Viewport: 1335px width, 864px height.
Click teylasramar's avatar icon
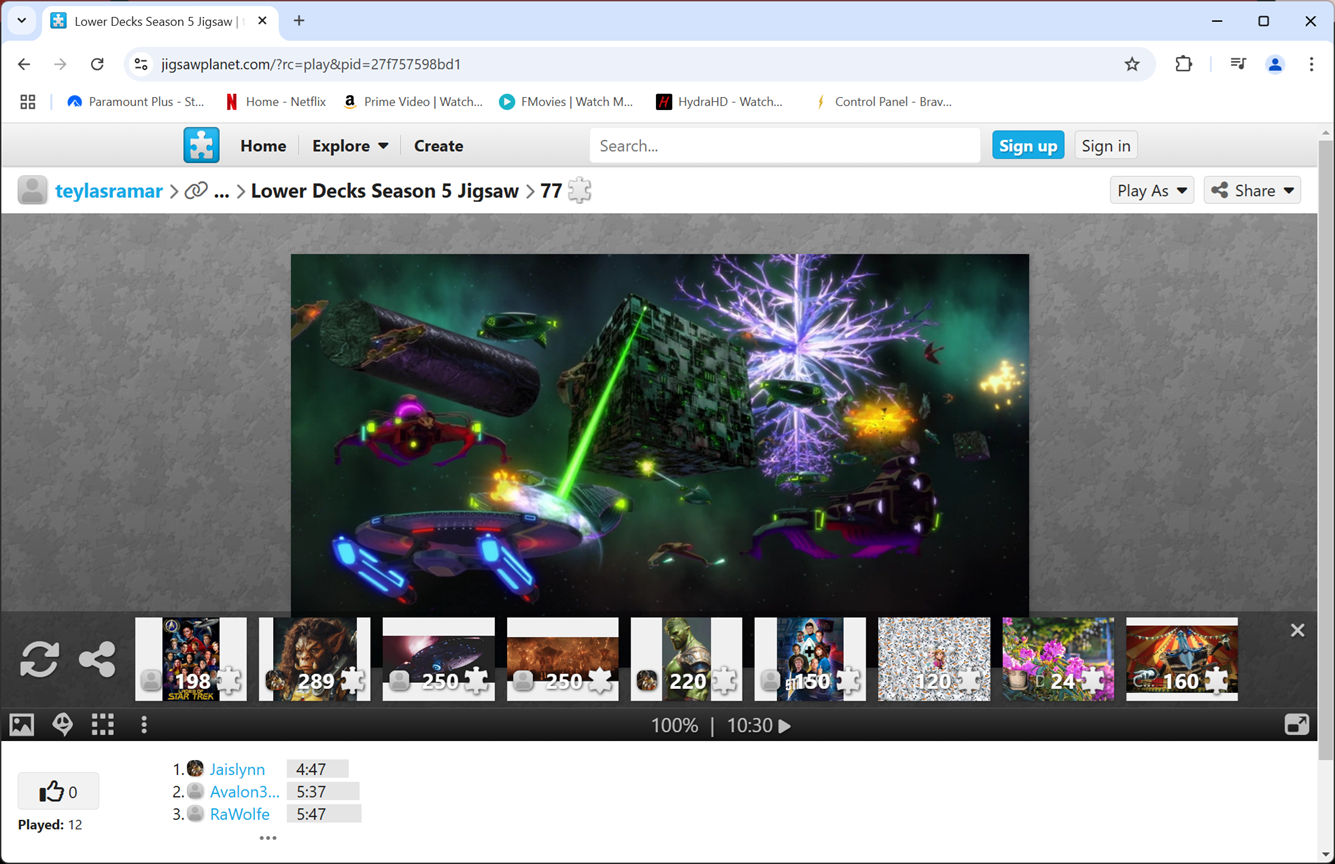click(32, 190)
